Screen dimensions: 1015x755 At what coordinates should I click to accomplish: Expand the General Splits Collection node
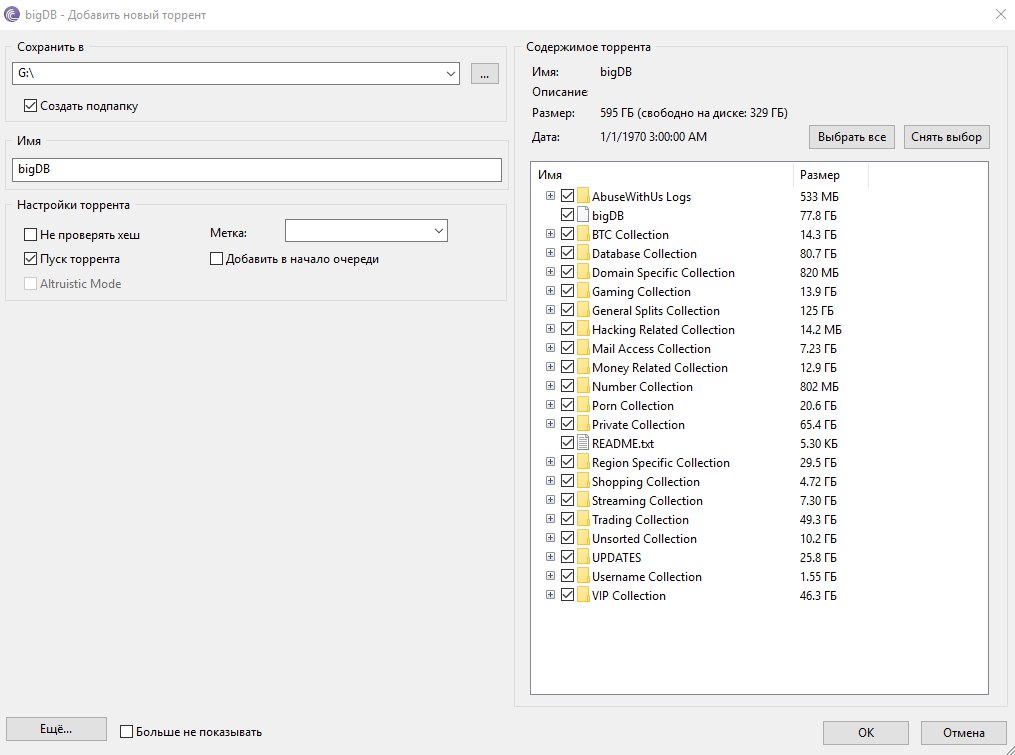(550, 310)
